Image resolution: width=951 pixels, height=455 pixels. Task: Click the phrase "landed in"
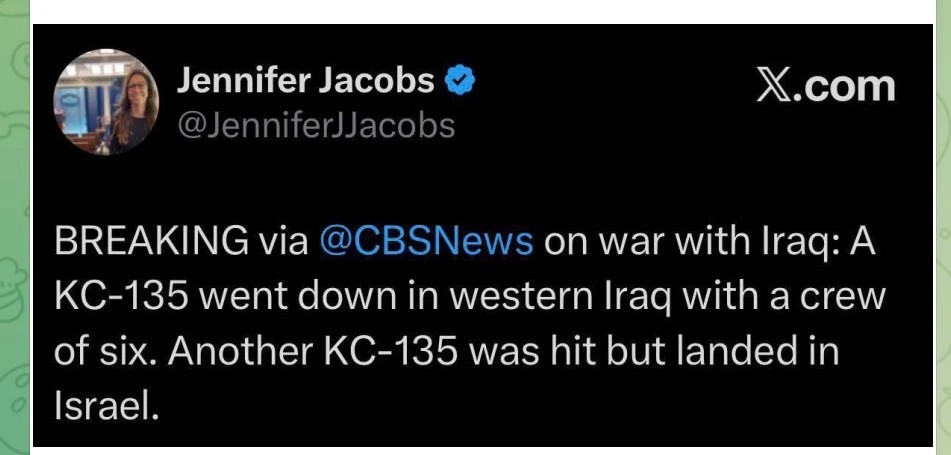(x=767, y=353)
